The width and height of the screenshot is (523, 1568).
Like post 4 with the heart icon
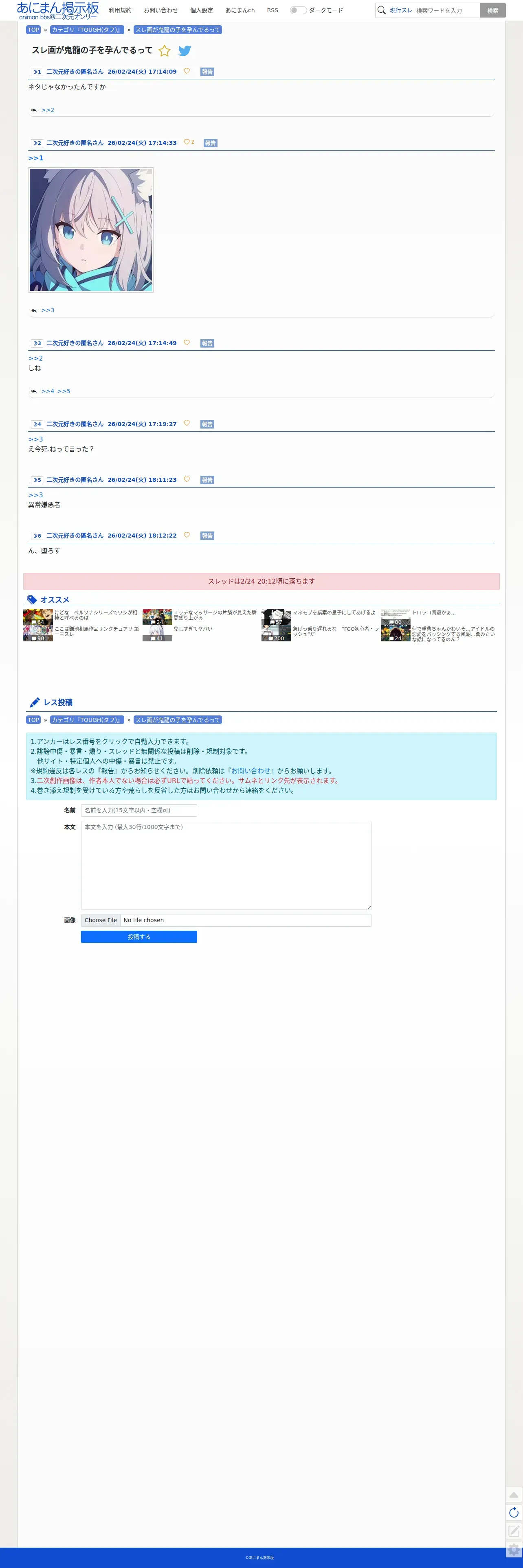pyautogui.click(x=187, y=424)
